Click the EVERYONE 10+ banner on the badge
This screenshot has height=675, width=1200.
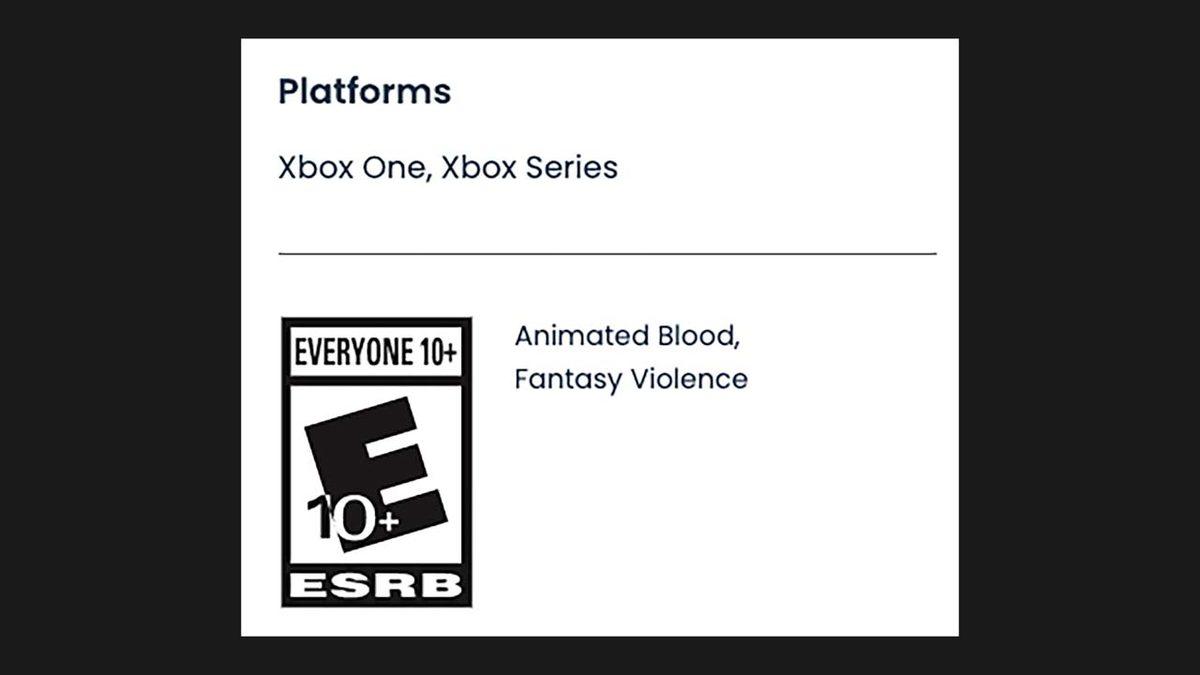pos(376,352)
